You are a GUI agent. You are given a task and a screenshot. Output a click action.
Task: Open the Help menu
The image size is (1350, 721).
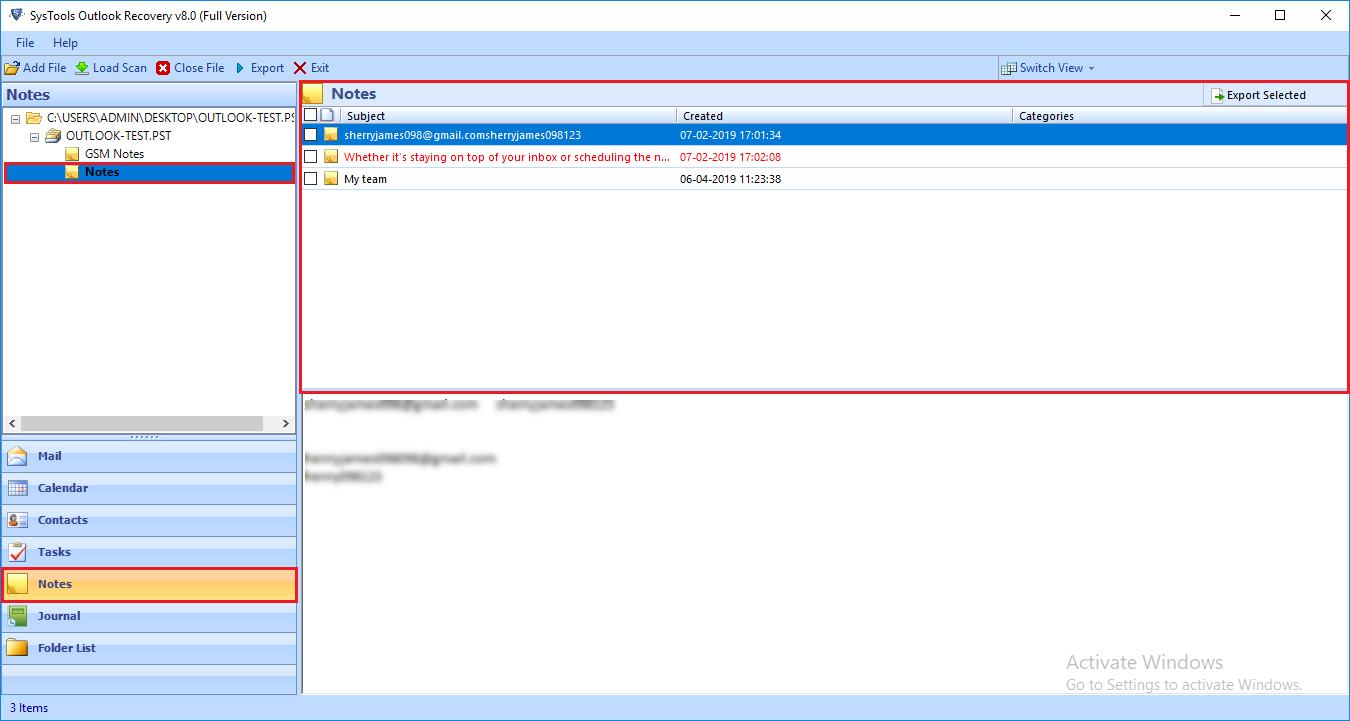(x=65, y=43)
